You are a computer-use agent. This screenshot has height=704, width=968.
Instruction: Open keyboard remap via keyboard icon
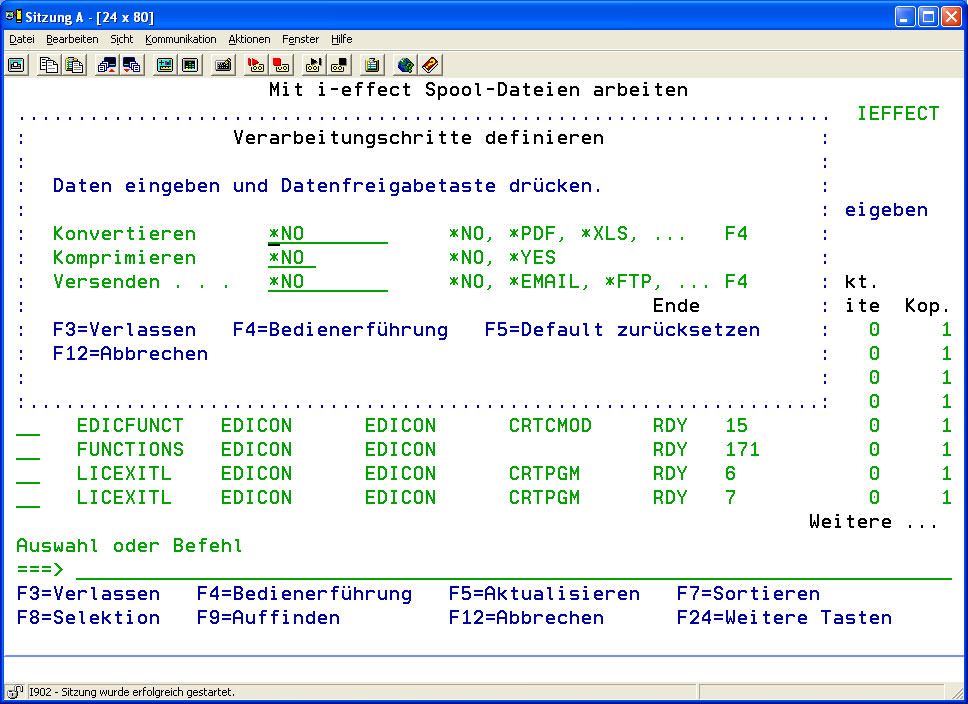pyautogui.click(x=223, y=65)
